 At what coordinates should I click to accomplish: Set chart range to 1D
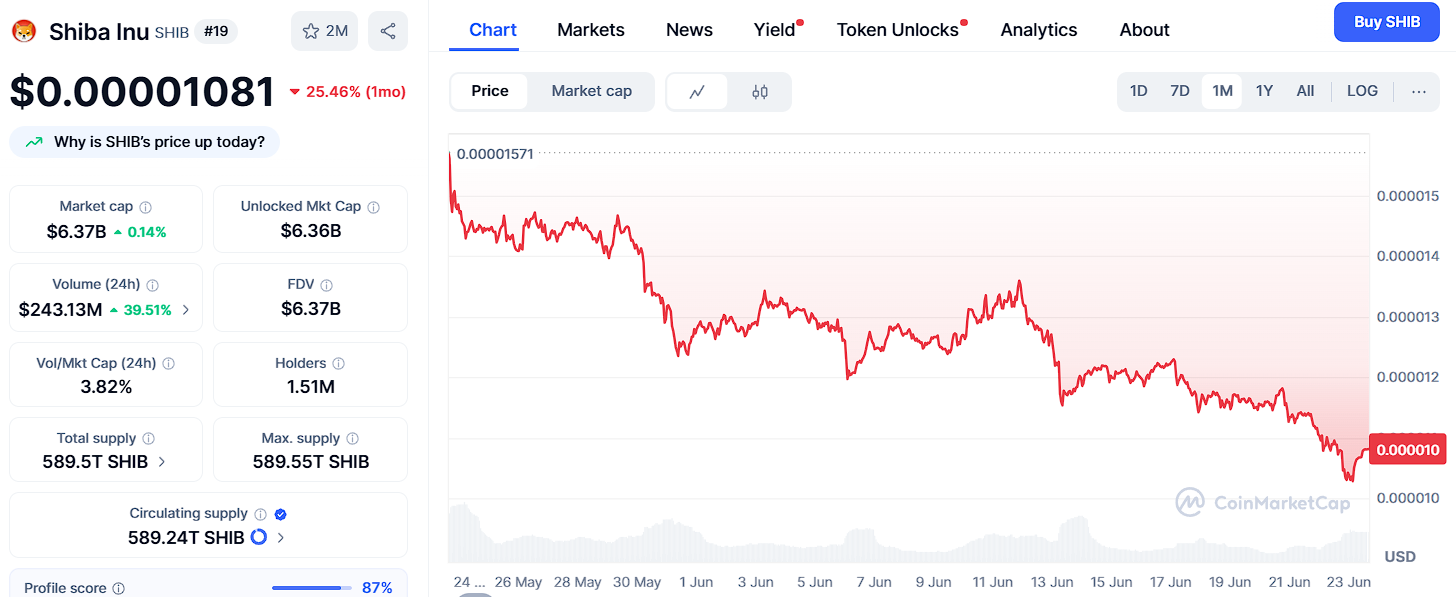click(1138, 91)
